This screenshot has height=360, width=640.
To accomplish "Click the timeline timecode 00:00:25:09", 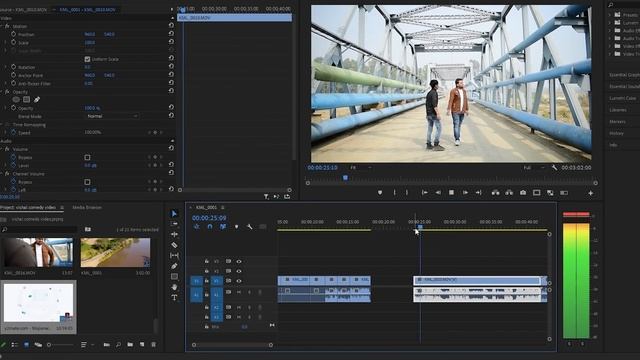I will 209,218.
